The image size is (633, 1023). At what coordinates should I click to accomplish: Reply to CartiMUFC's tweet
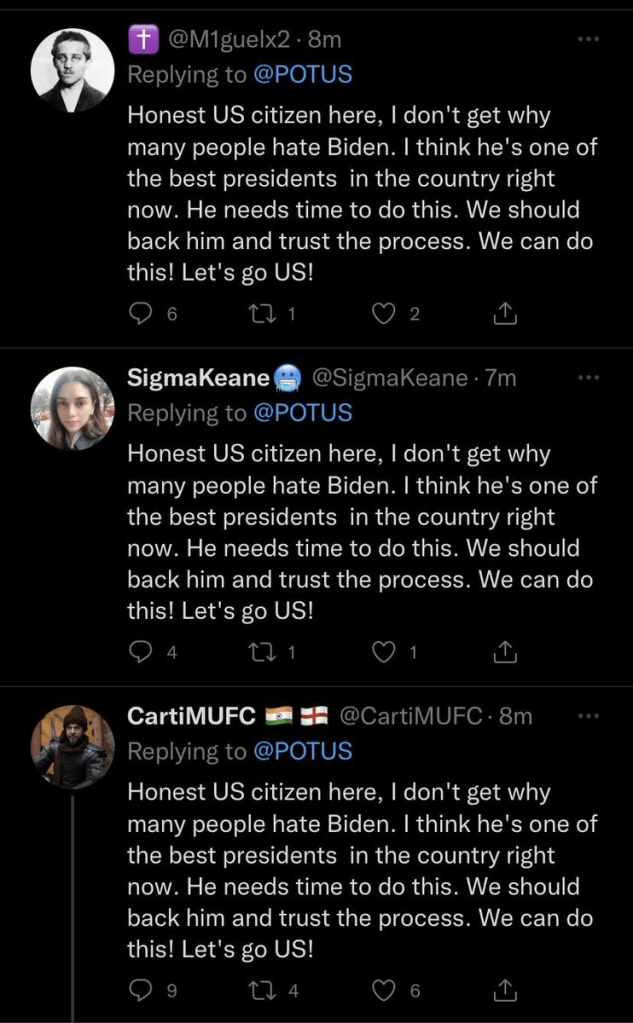pyautogui.click(x=141, y=990)
